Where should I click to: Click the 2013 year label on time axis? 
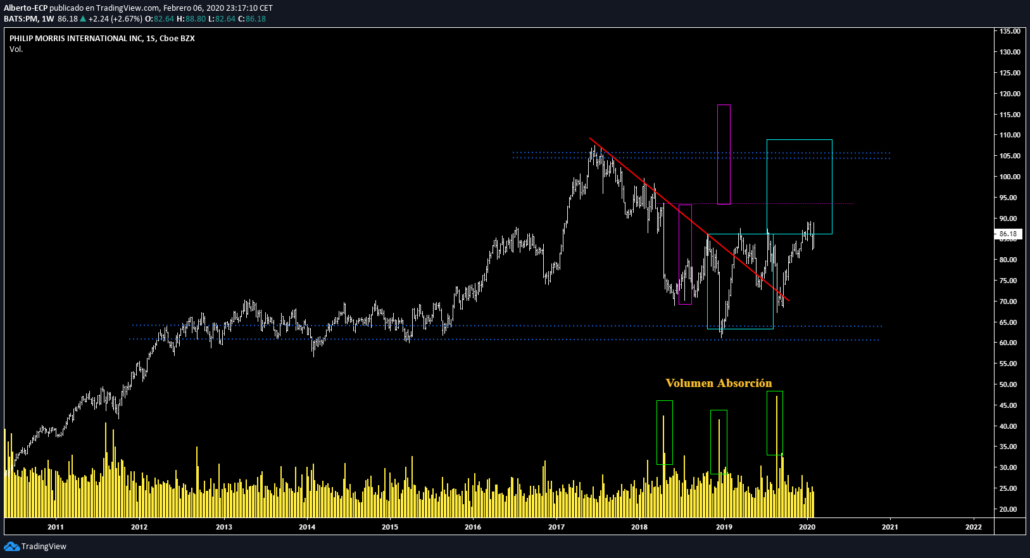tap(224, 527)
